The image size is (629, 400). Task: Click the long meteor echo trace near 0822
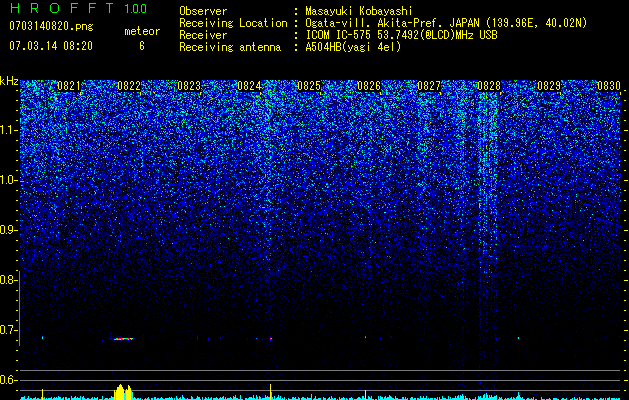[x=123, y=339]
